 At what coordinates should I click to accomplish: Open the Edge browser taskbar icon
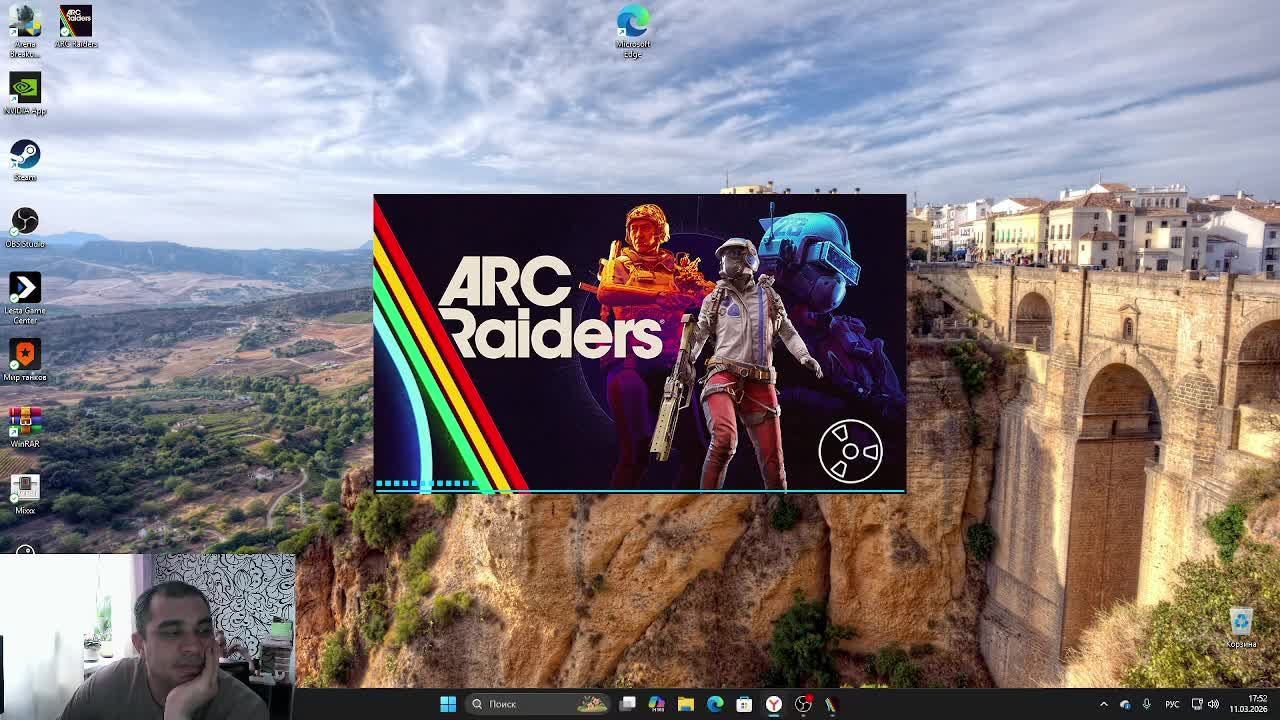715,704
